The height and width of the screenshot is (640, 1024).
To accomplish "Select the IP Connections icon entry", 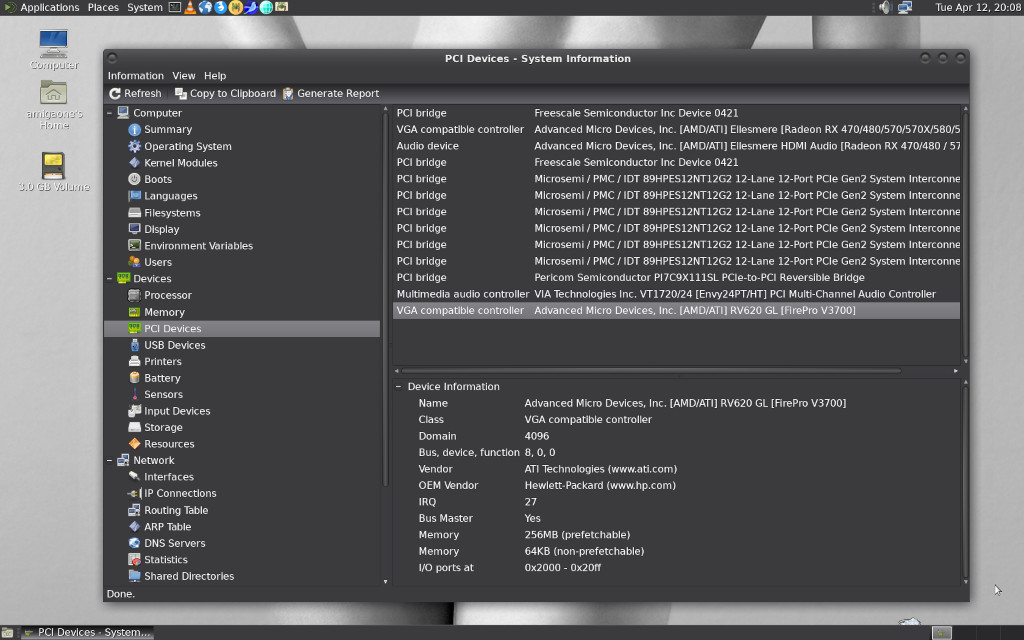I will (134, 493).
